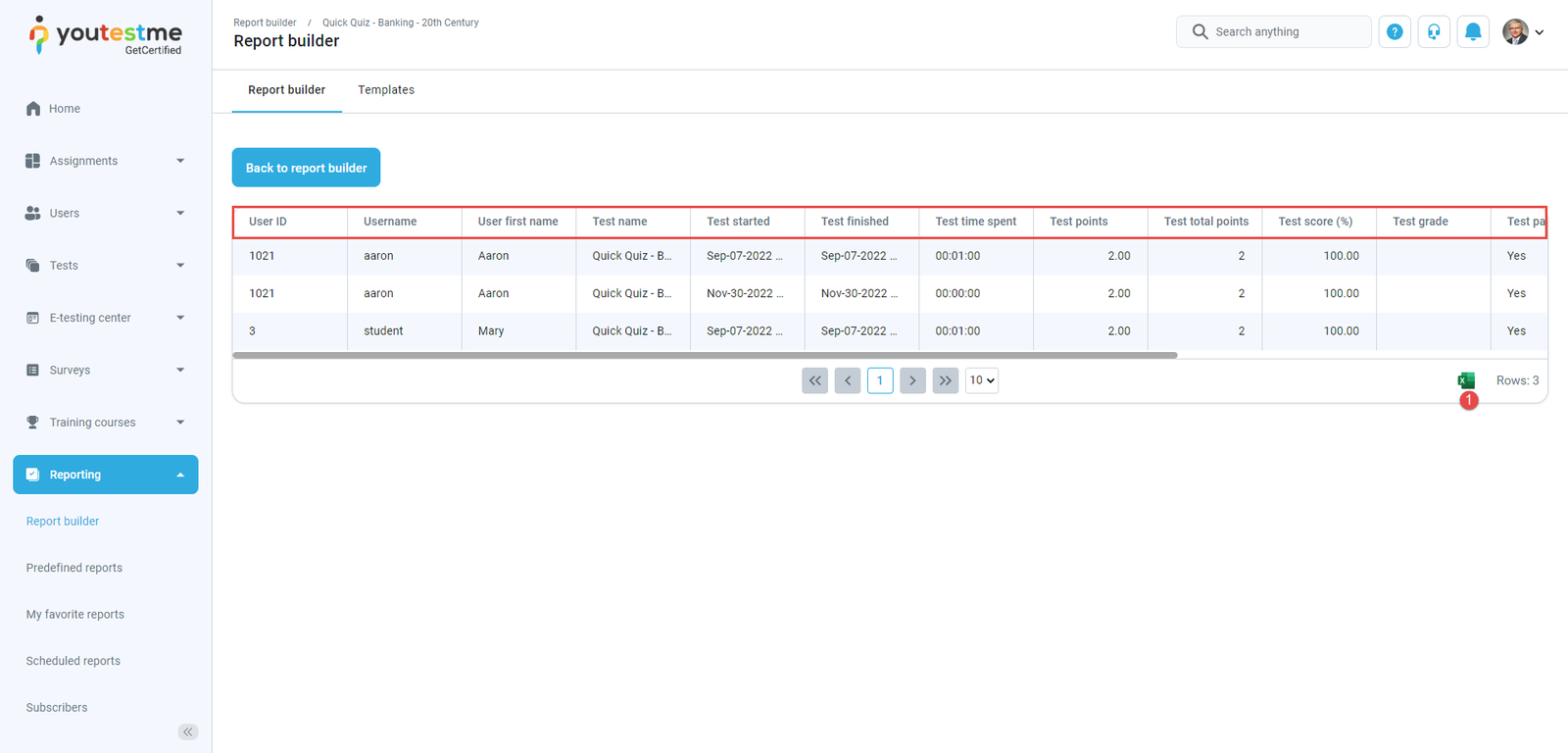Click the table horizontal scrollbar

(705, 356)
